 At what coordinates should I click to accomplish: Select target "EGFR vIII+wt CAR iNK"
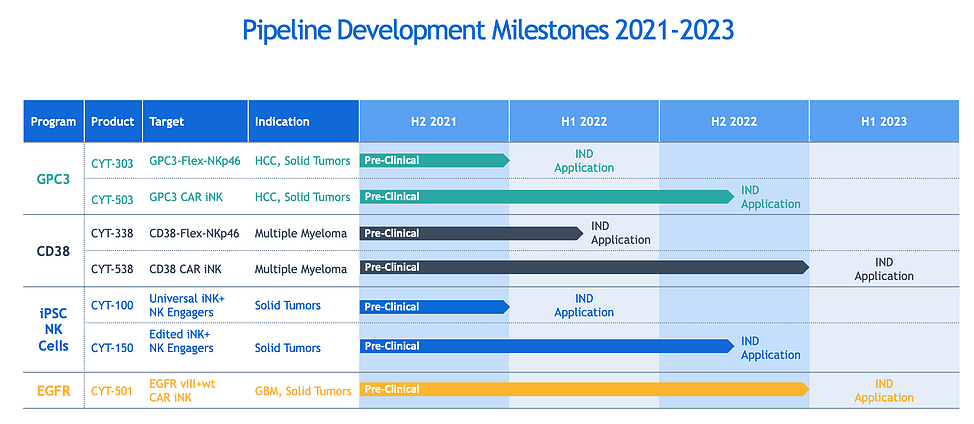[183, 390]
